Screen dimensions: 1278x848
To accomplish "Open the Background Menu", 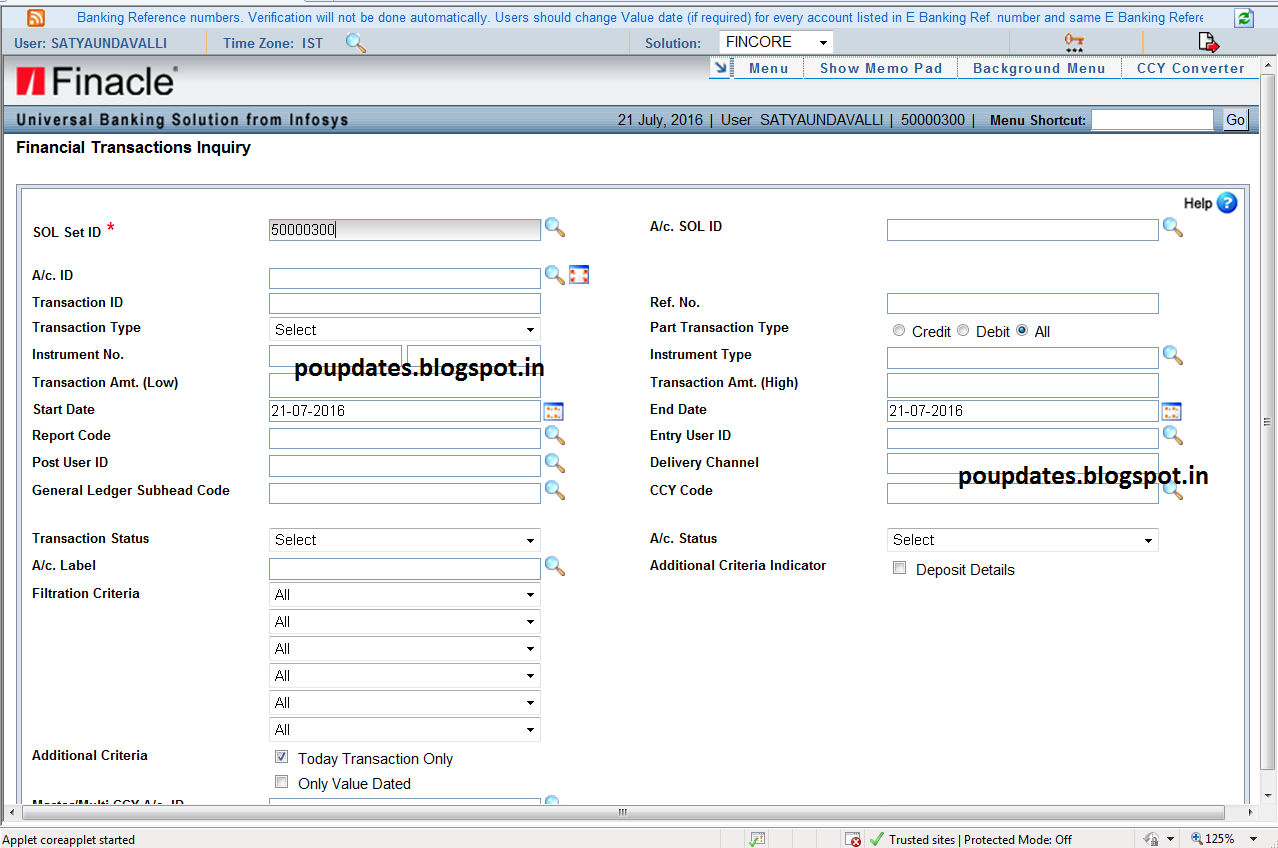I will click(x=1039, y=68).
